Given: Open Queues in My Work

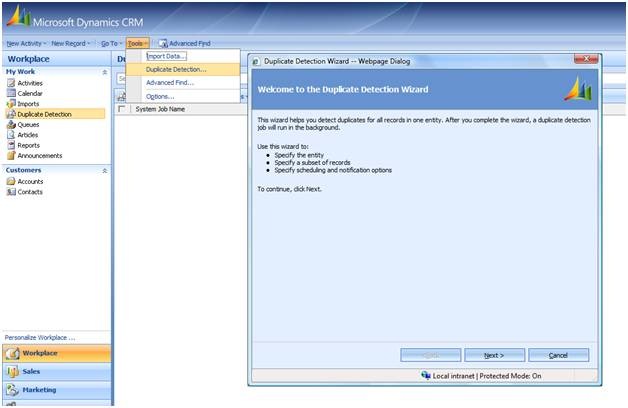Looking at the screenshot, I should (x=28, y=125).
